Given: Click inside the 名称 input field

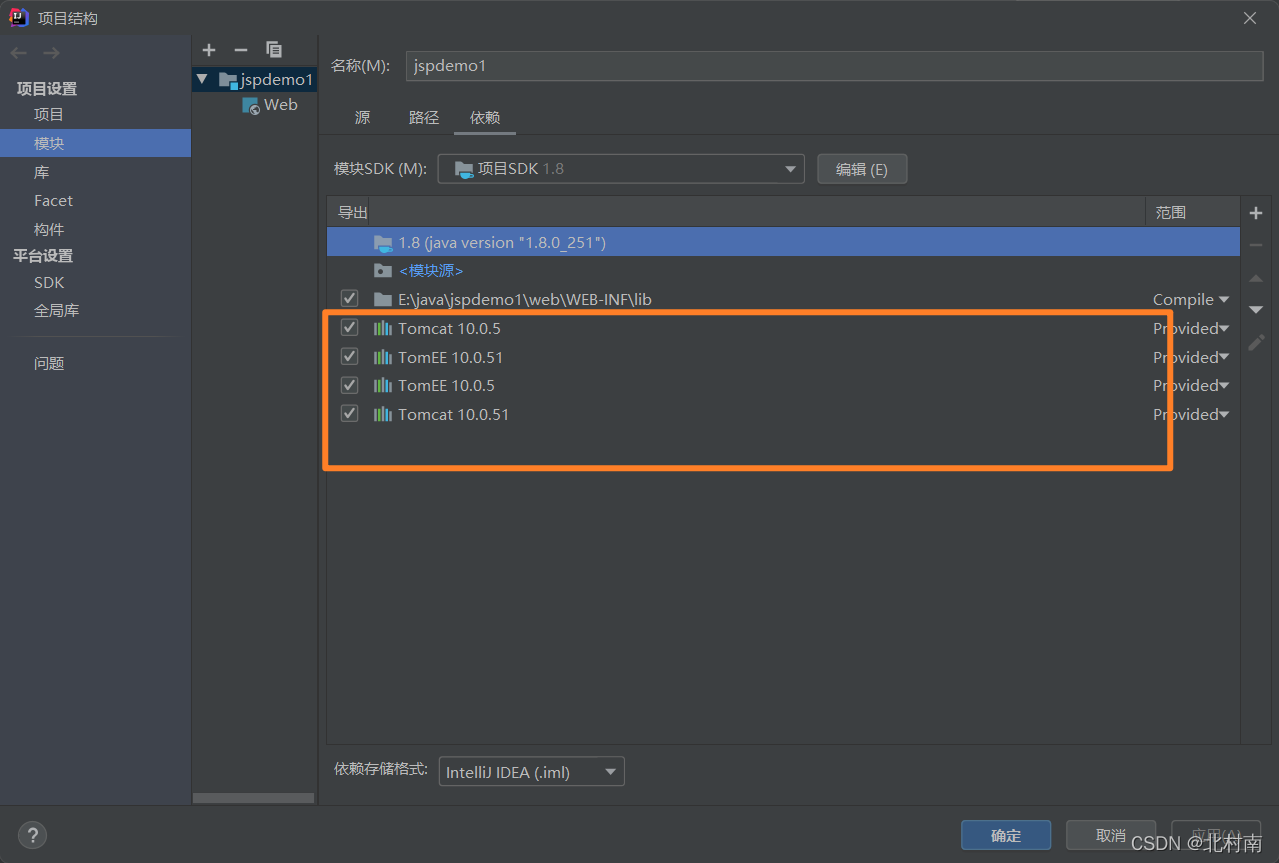Looking at the screenshot, I should click(x=700, y=66).
